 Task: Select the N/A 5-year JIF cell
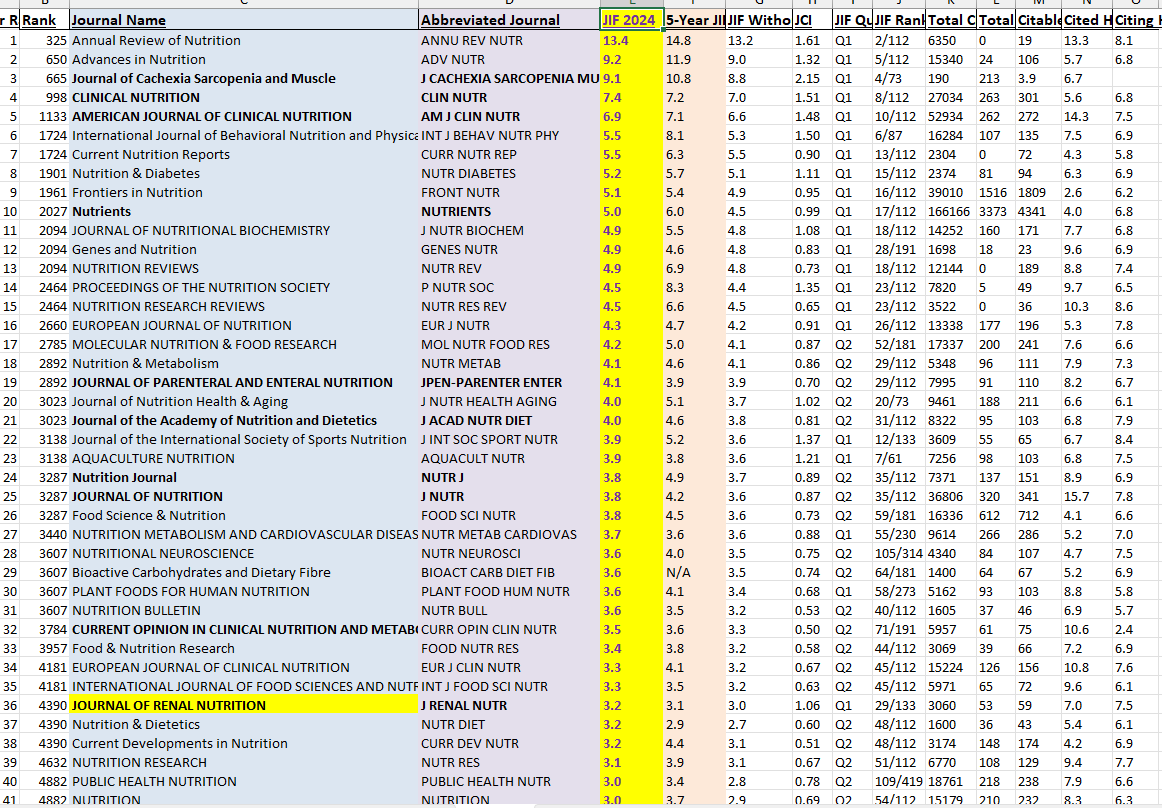point(694,573)
